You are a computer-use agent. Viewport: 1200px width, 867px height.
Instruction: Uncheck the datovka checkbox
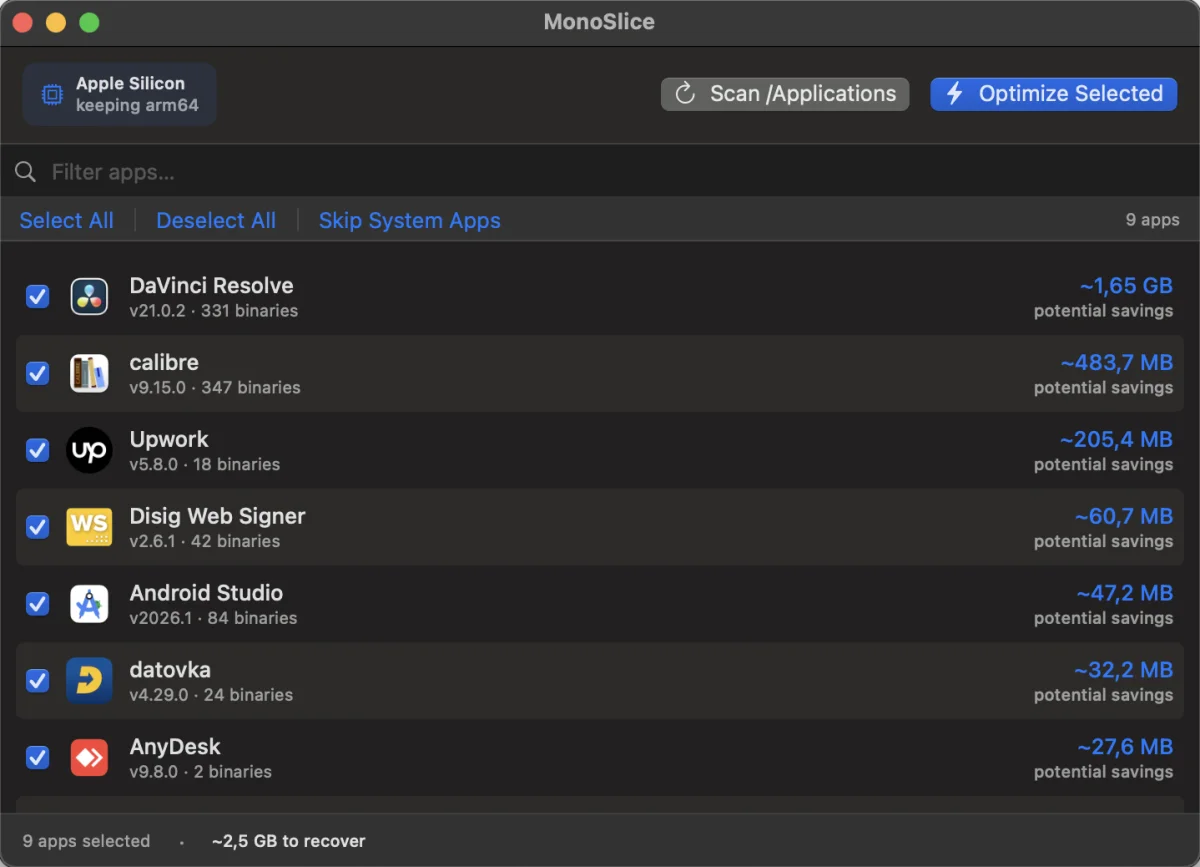pos(37,681)
